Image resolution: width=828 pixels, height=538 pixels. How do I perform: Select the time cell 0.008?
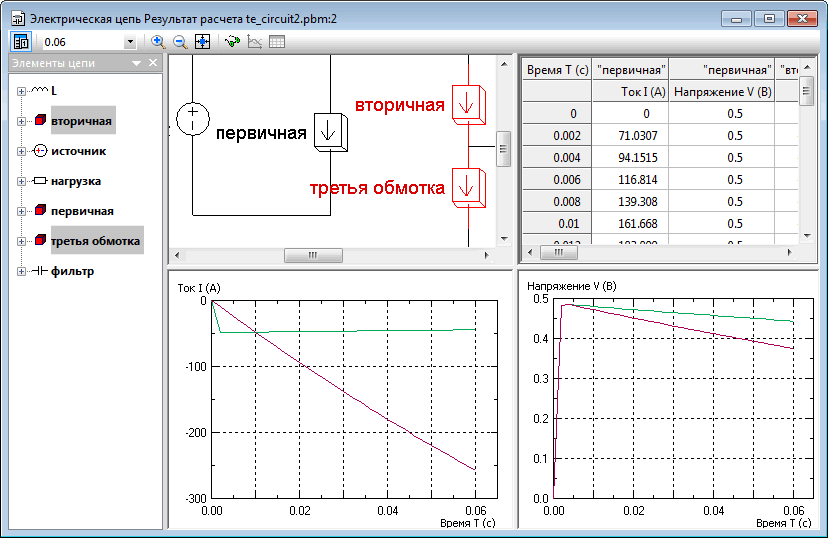(557, 202)
